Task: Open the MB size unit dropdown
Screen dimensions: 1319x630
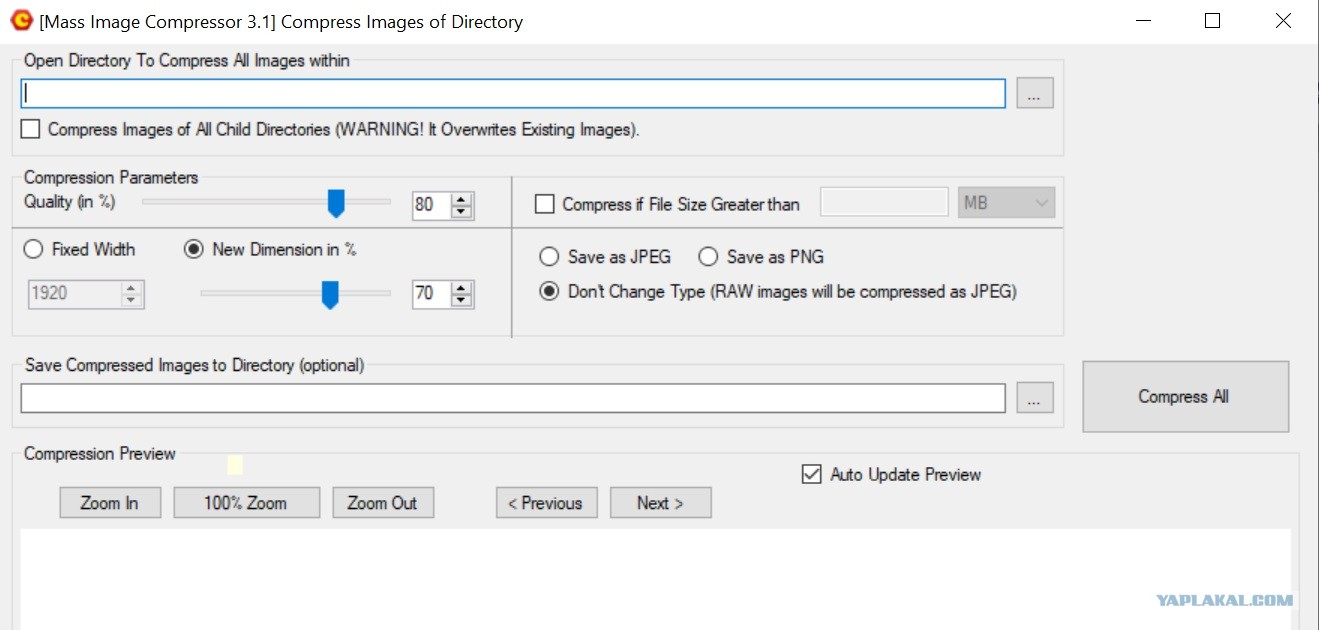Action: [1006, 203]
